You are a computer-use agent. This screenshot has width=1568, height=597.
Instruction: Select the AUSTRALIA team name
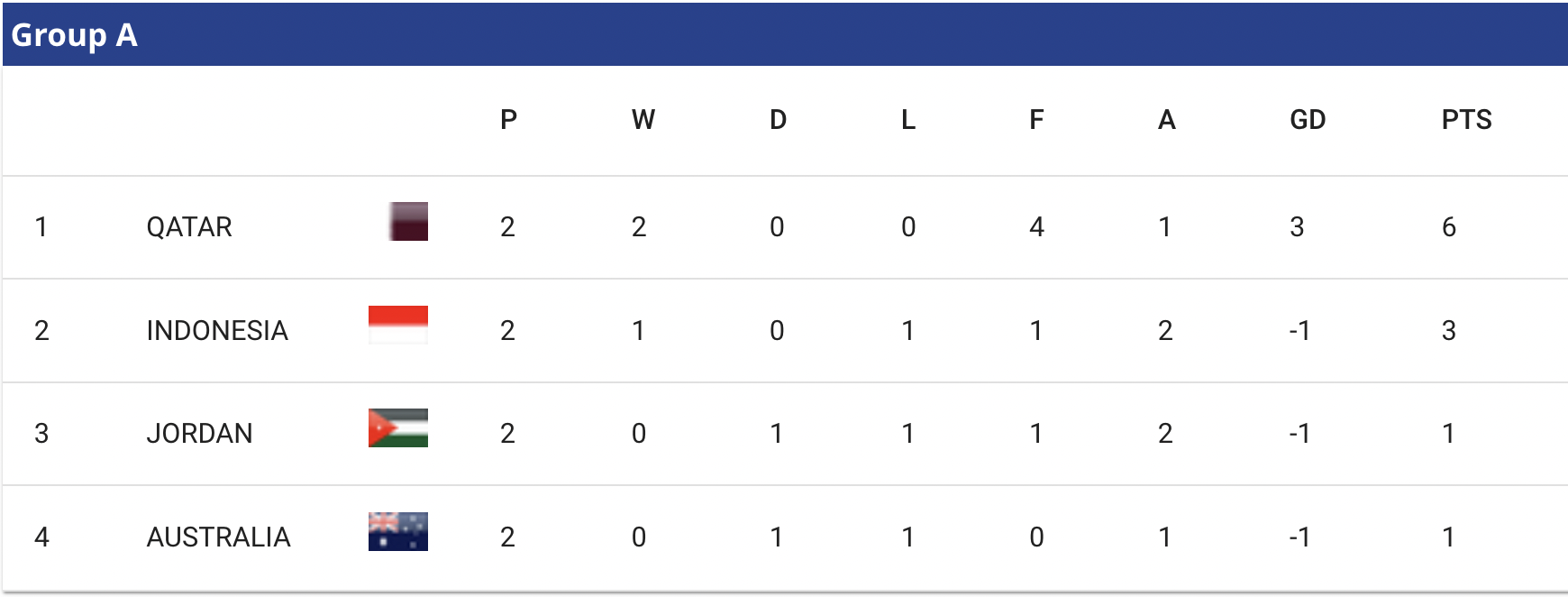tap(218, 537)
